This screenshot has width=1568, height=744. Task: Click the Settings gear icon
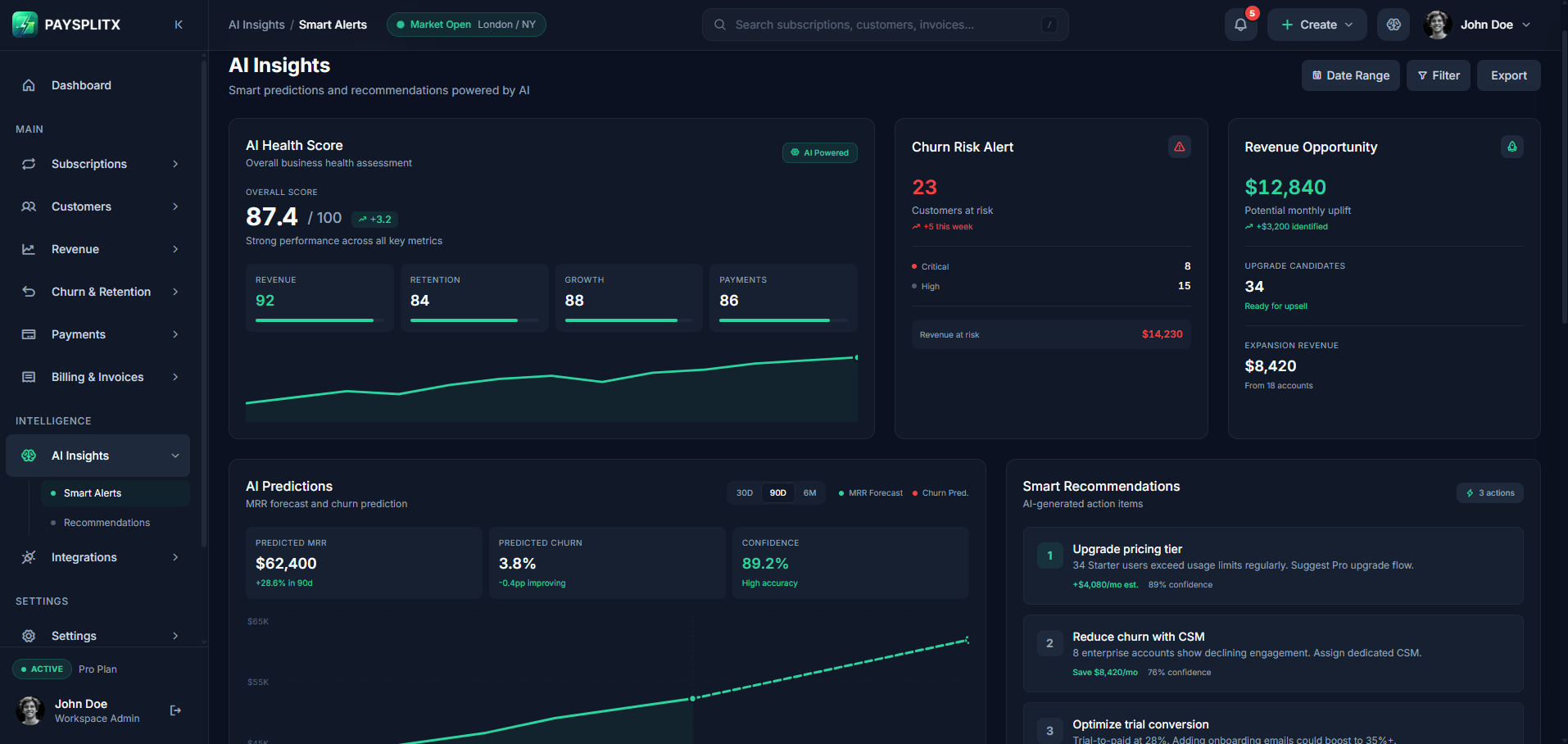point(29,636)
